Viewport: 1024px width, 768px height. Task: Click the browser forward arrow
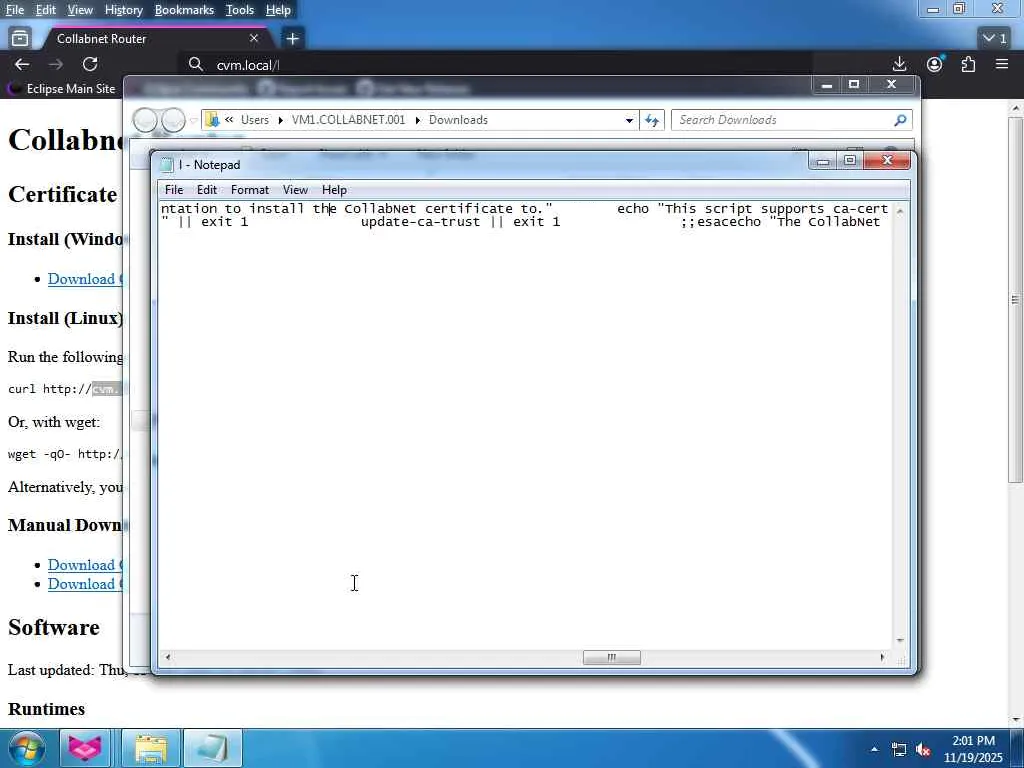click(56, 64)
